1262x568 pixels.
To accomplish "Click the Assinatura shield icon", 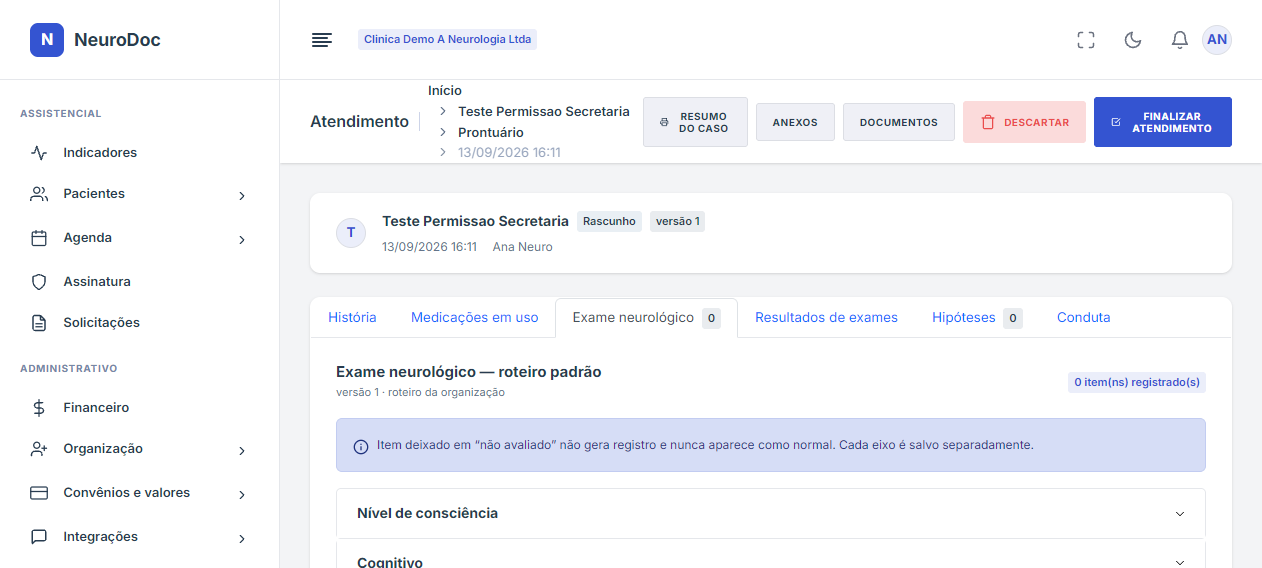I will click(39, 282).
